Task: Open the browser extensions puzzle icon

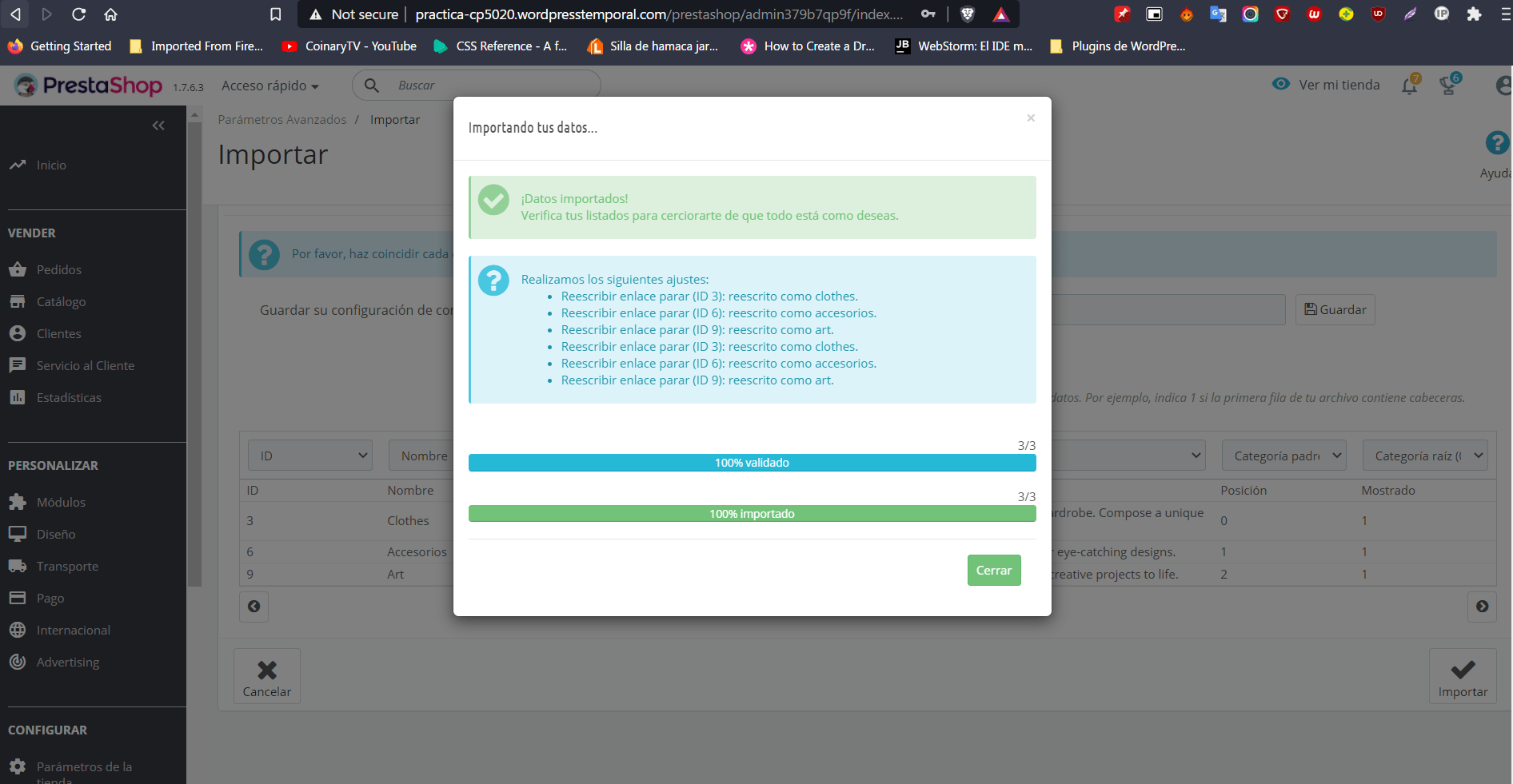Action: coord(1474,14)
